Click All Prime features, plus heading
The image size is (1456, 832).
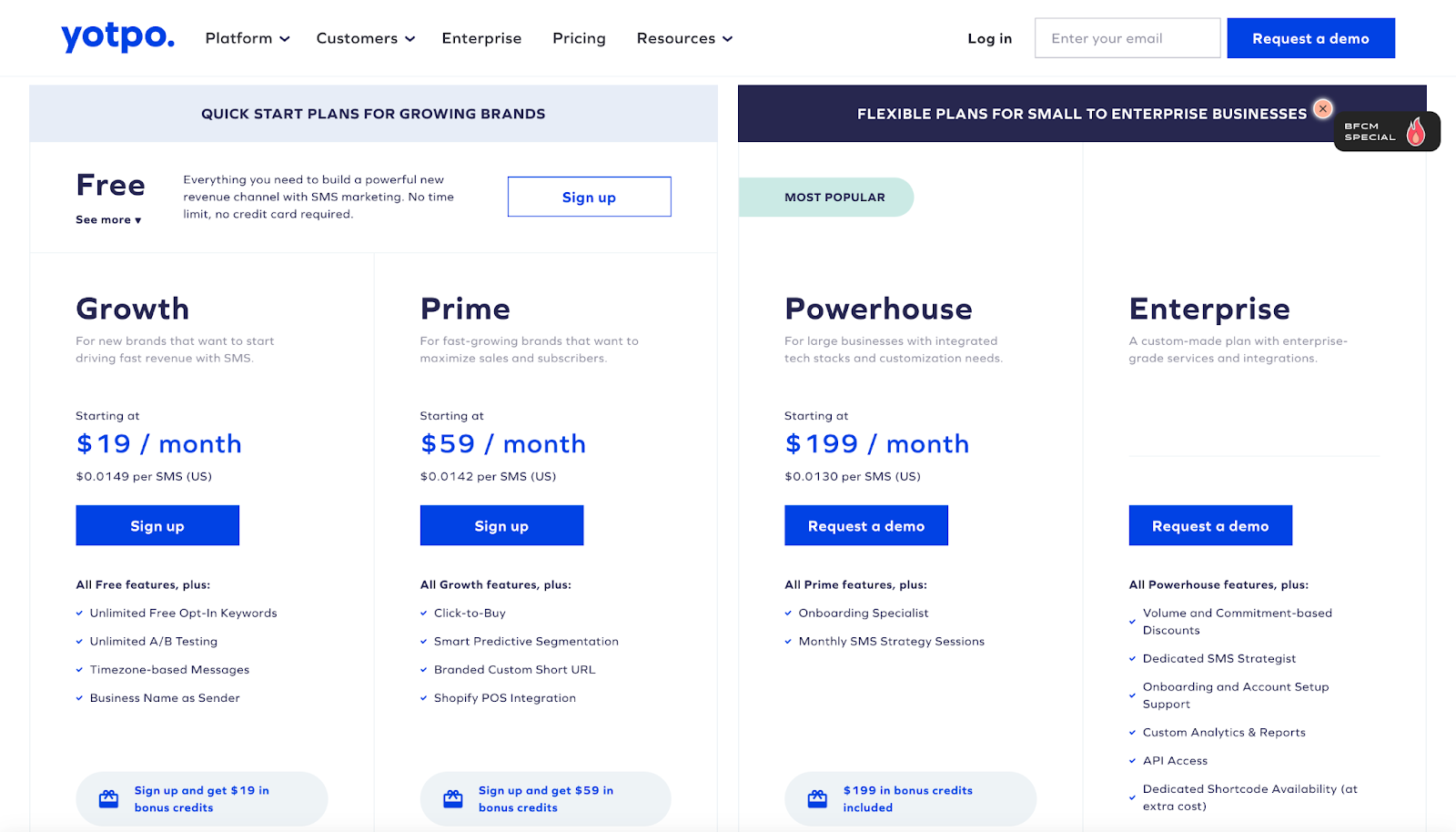click(855, 584)
